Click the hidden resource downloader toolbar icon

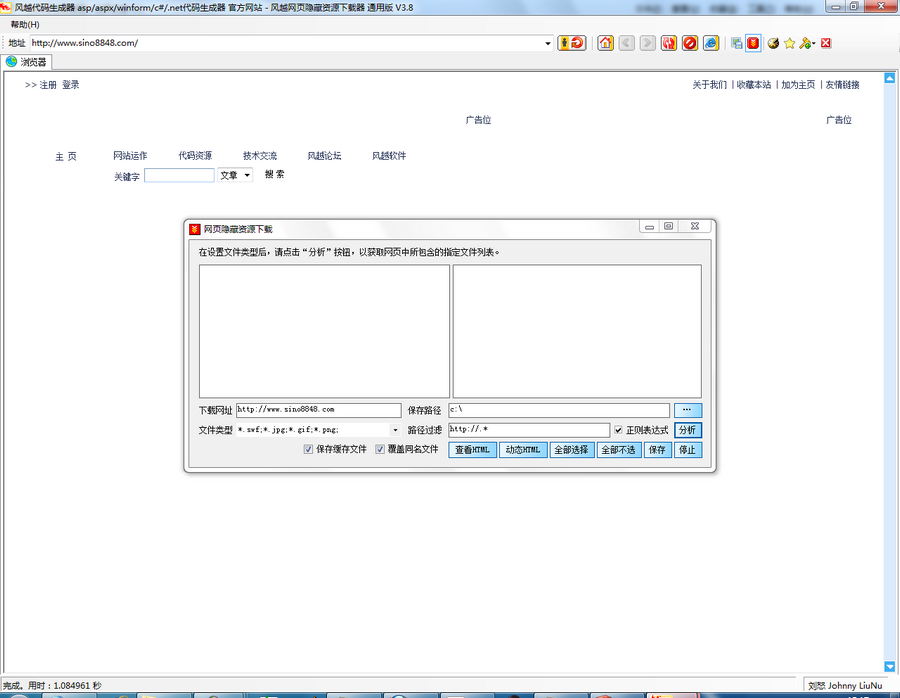(x=753, y=43)
